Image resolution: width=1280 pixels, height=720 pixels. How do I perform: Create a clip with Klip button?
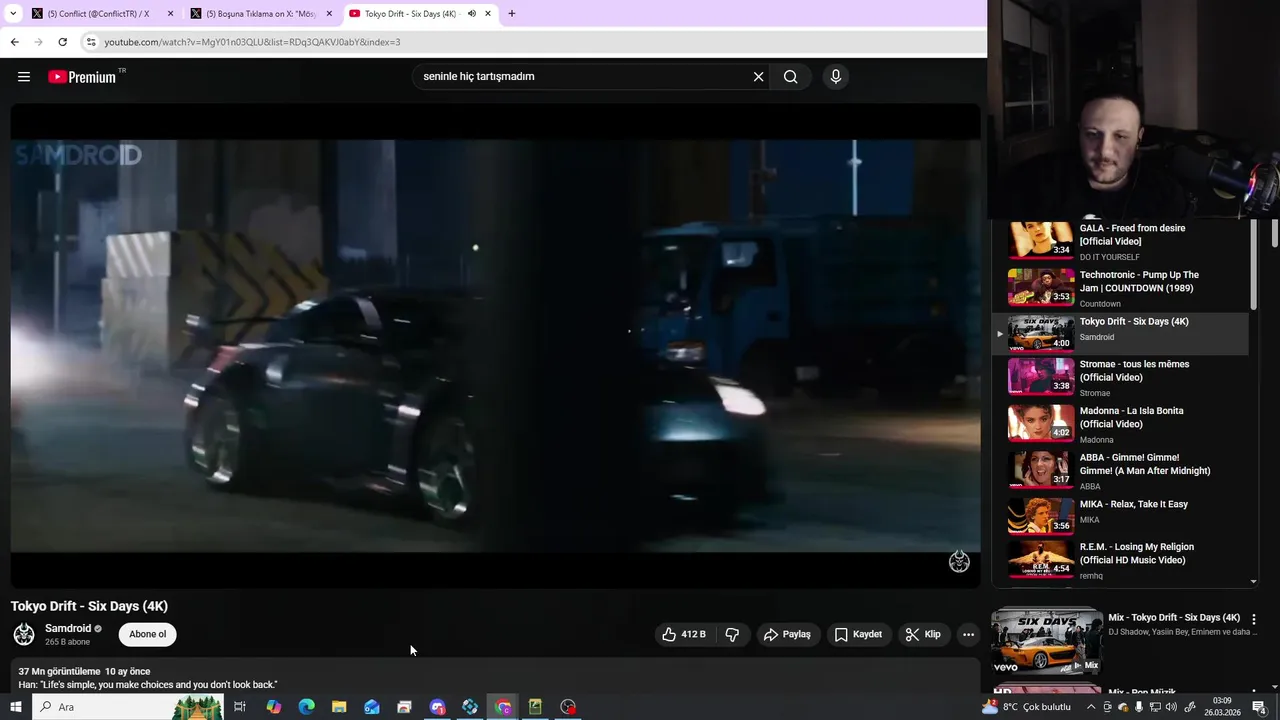[x=923, y=634]
